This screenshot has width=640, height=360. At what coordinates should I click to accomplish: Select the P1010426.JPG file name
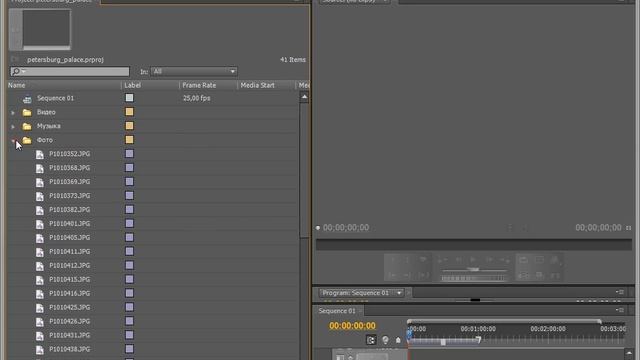(x=70, y=321)
